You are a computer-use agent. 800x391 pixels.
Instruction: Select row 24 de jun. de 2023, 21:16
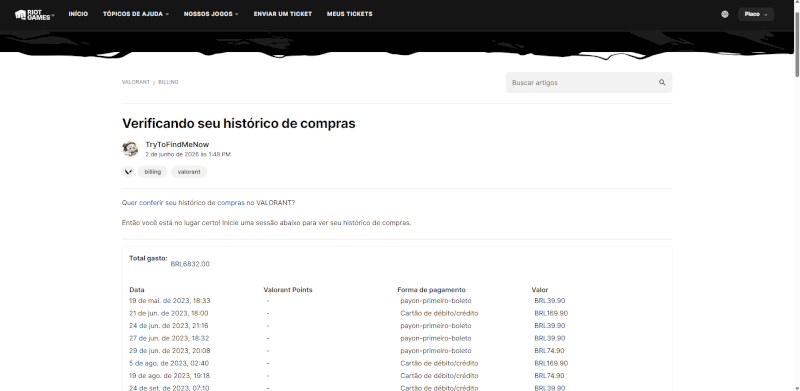[397, 326]
